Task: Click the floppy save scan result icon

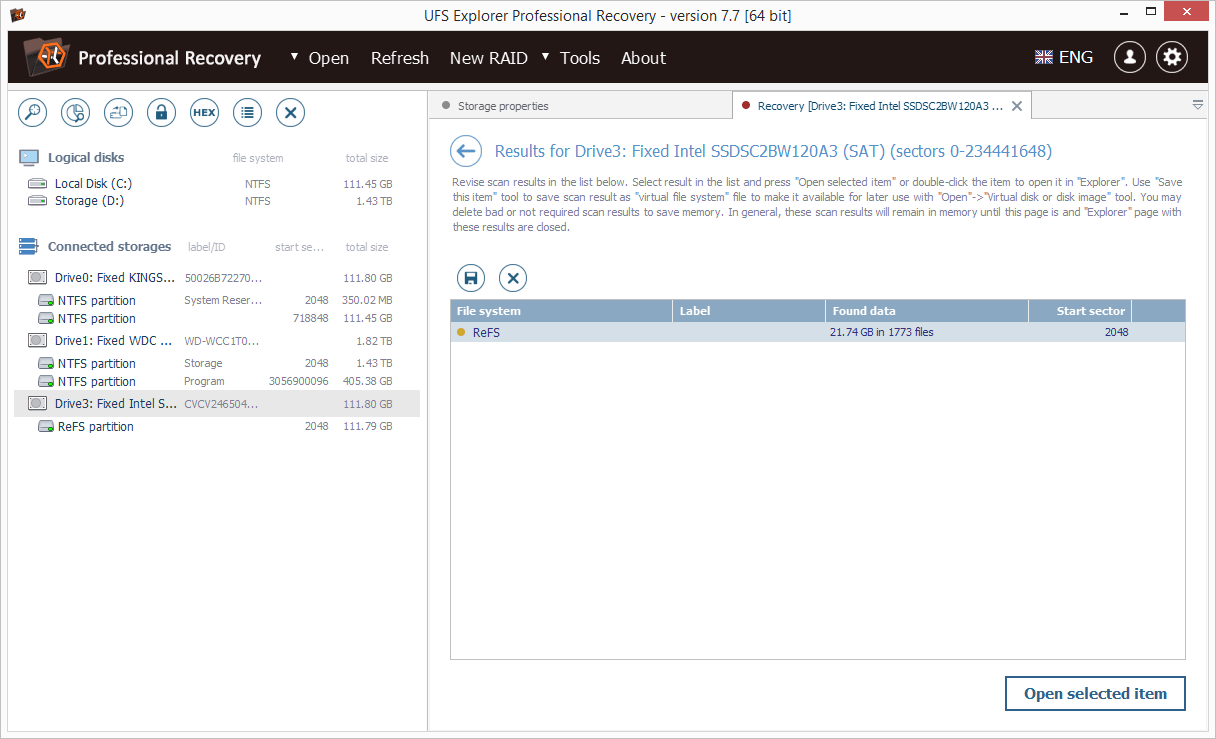Action: pos(471,278)
